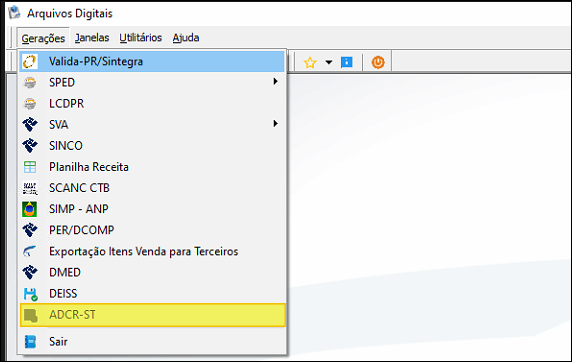Click the SCANC CTB label

(80, 188)
